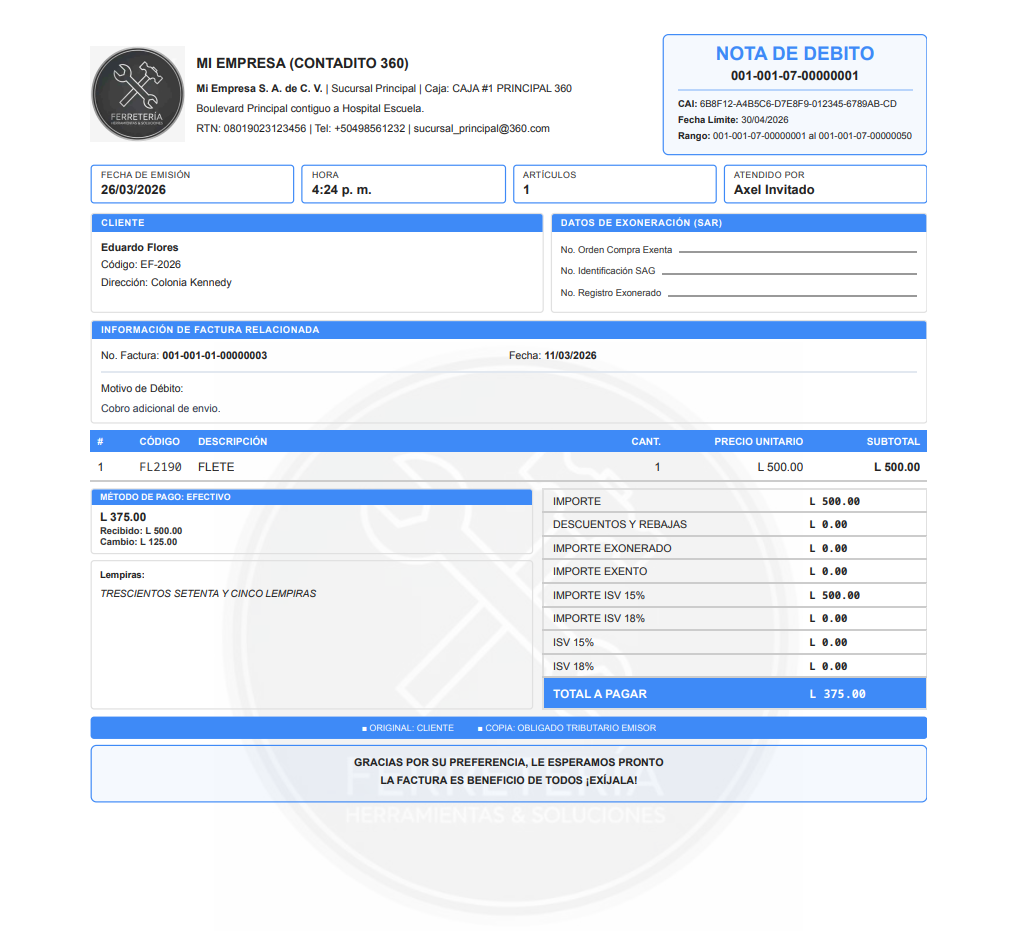The image size is (1017, 933).
Task: Click the IMPORTE ISV 18% row
Action: [x=734, y=618]
